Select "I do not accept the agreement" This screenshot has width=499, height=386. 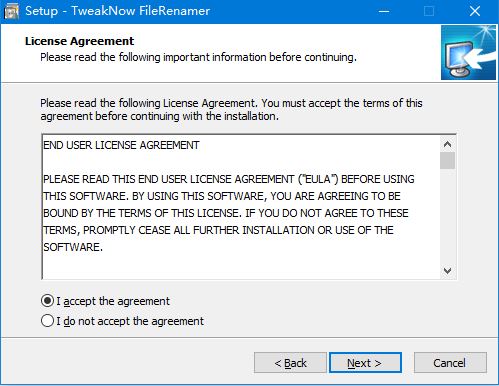click(122, 321)
